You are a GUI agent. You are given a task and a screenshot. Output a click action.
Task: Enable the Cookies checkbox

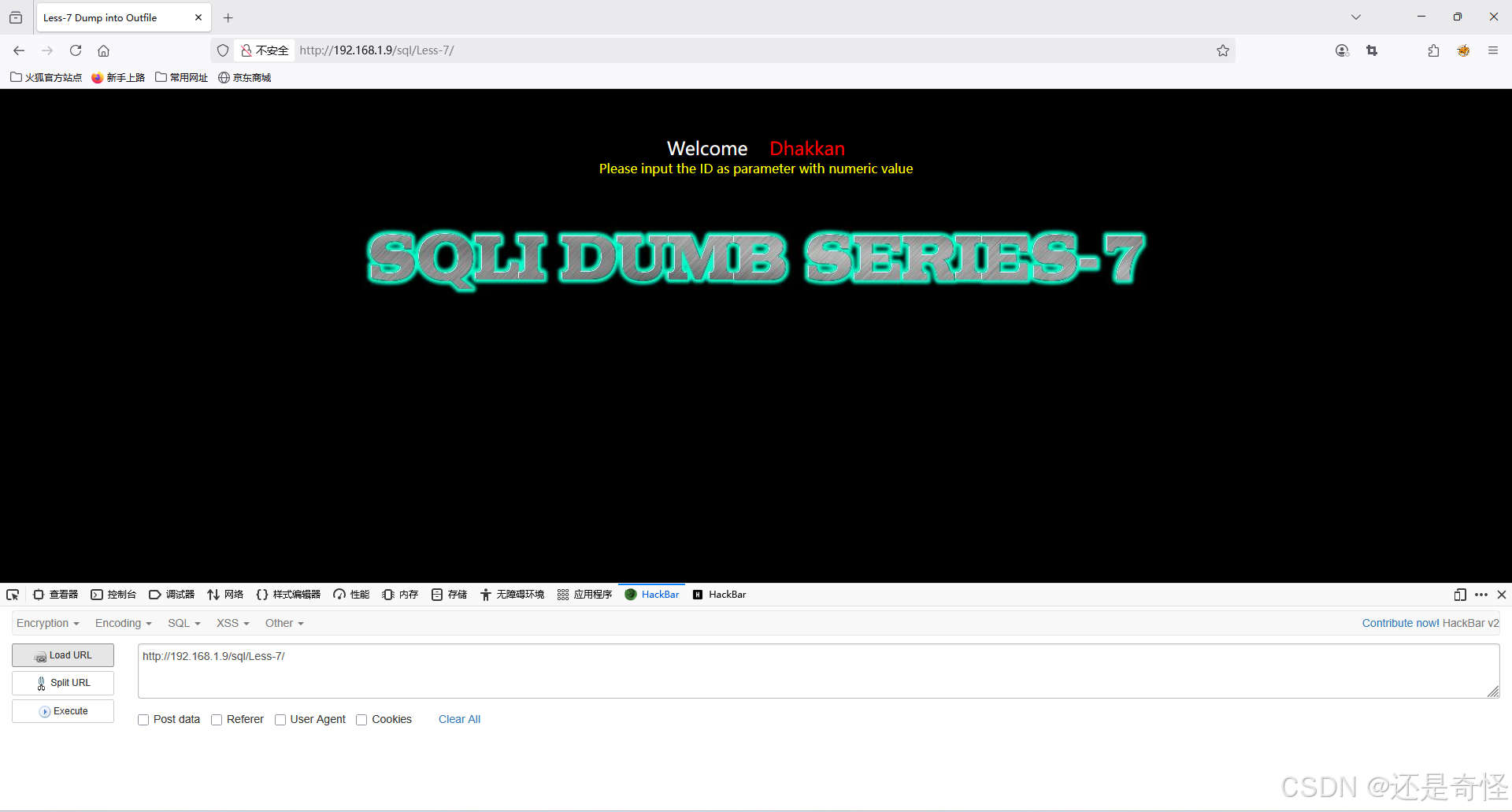tap(361, 720)
